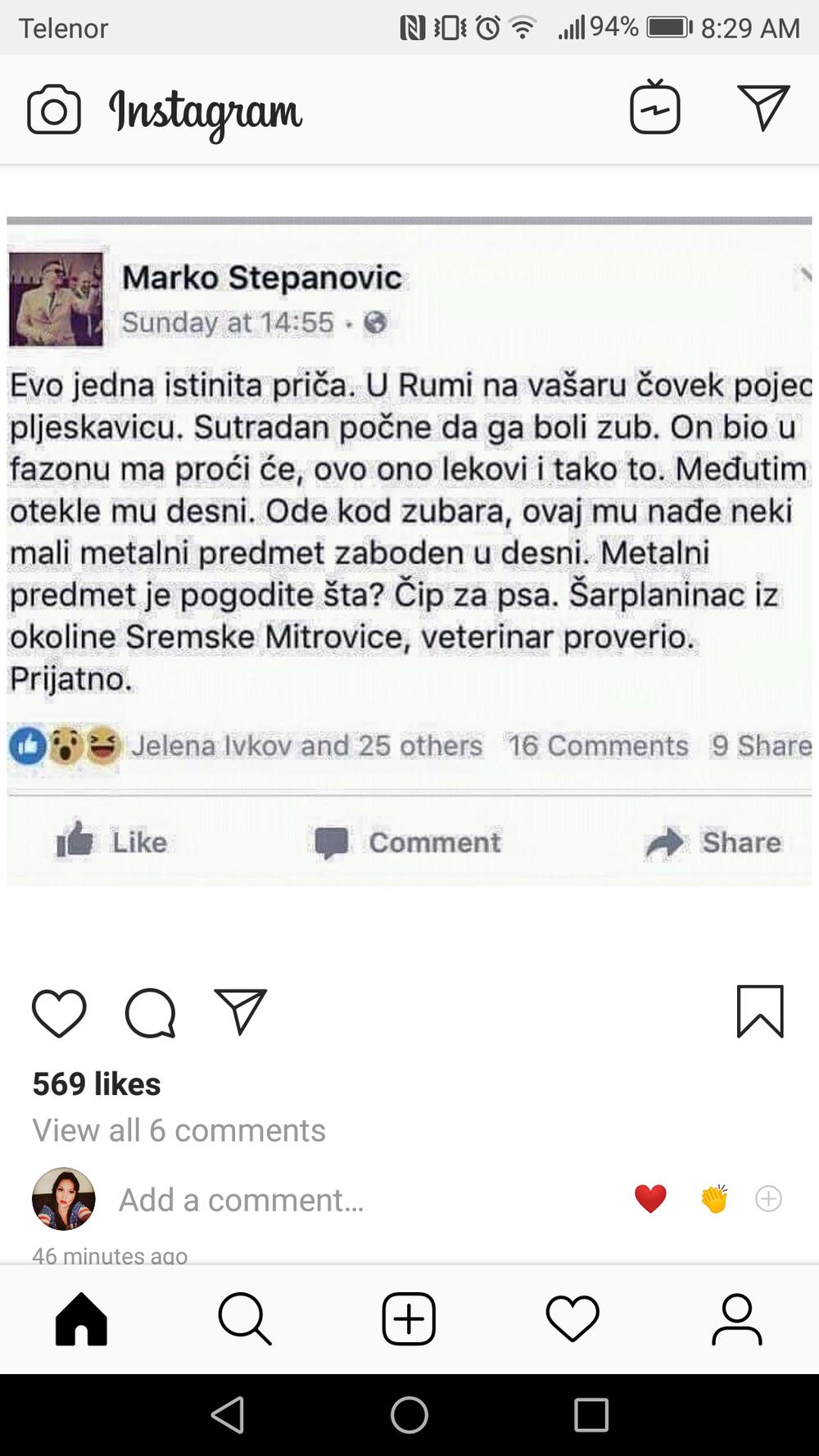This screenshot has height=1456, width=819.
Task: View all 6 comments
Action: click(x=179, y=1130)
